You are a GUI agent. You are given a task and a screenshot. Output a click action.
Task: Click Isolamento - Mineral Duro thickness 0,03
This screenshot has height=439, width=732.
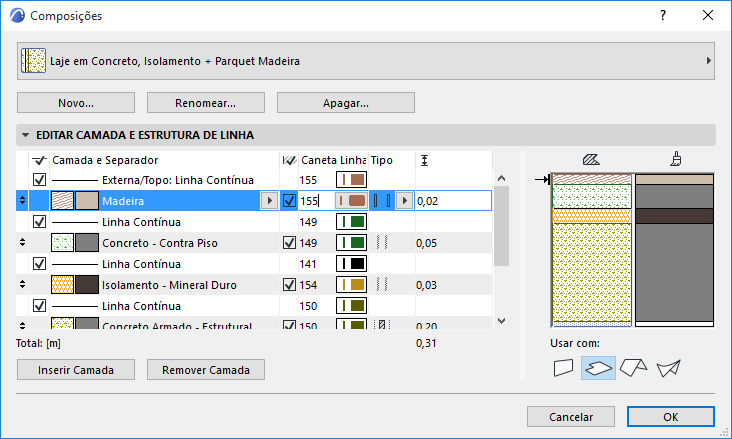point(427,285)
